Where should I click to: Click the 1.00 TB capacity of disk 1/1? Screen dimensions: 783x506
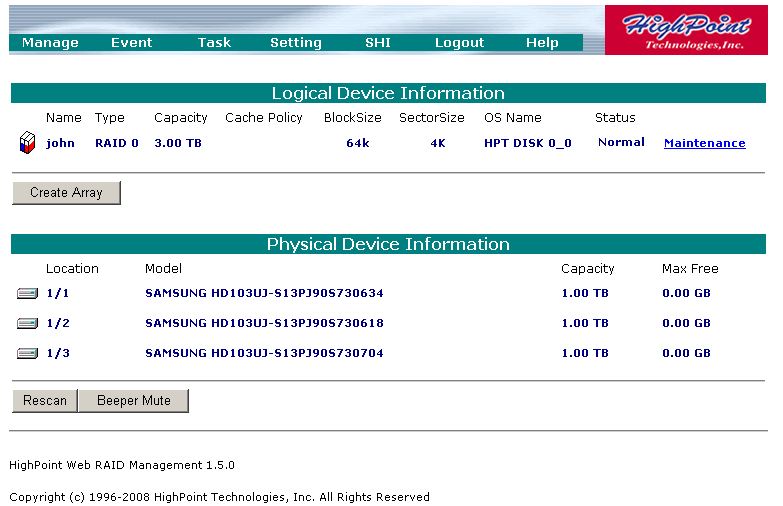[x=585, y=293]
